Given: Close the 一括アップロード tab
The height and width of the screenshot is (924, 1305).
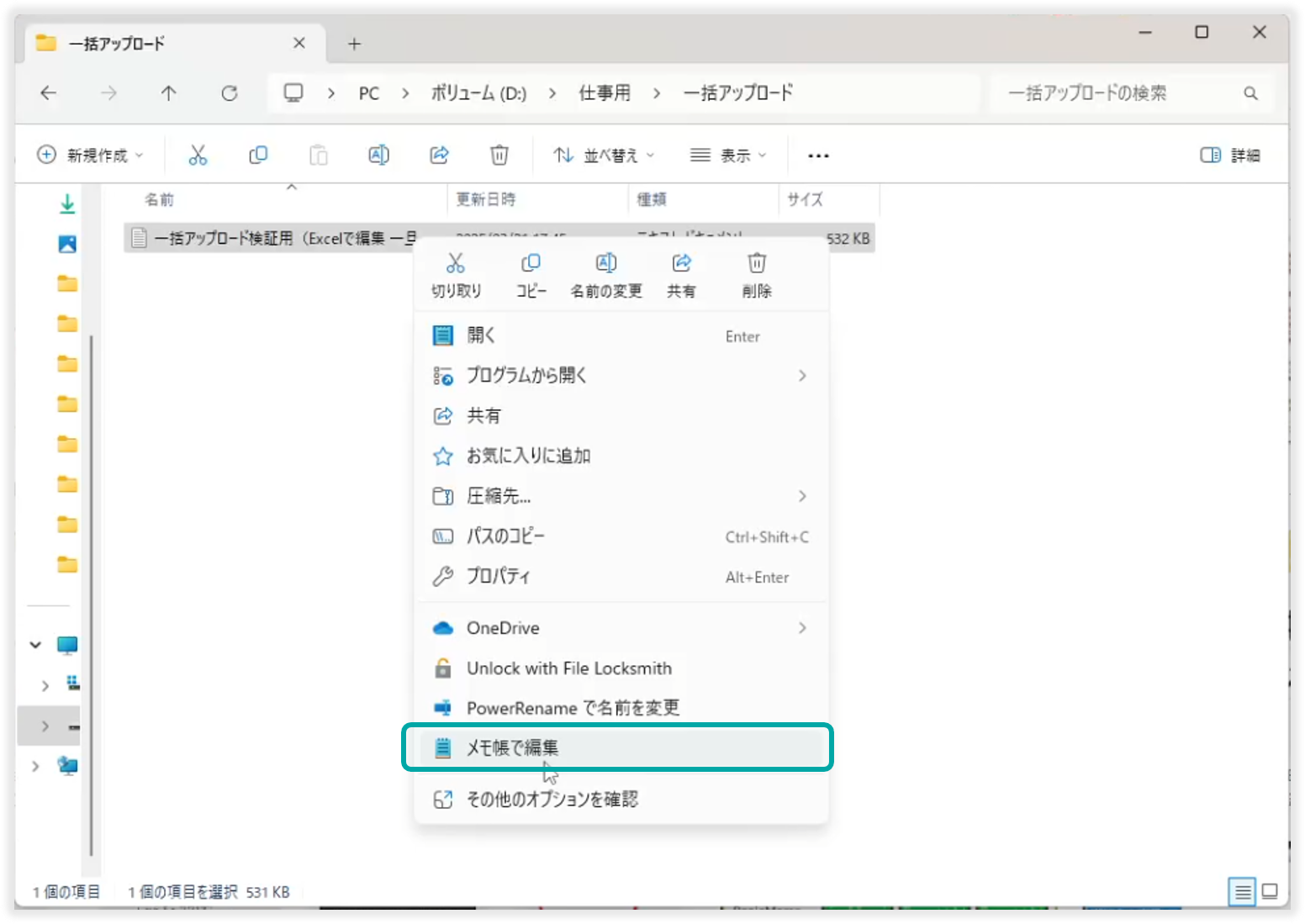Looking at the screenshot, I should pos(299,43).
